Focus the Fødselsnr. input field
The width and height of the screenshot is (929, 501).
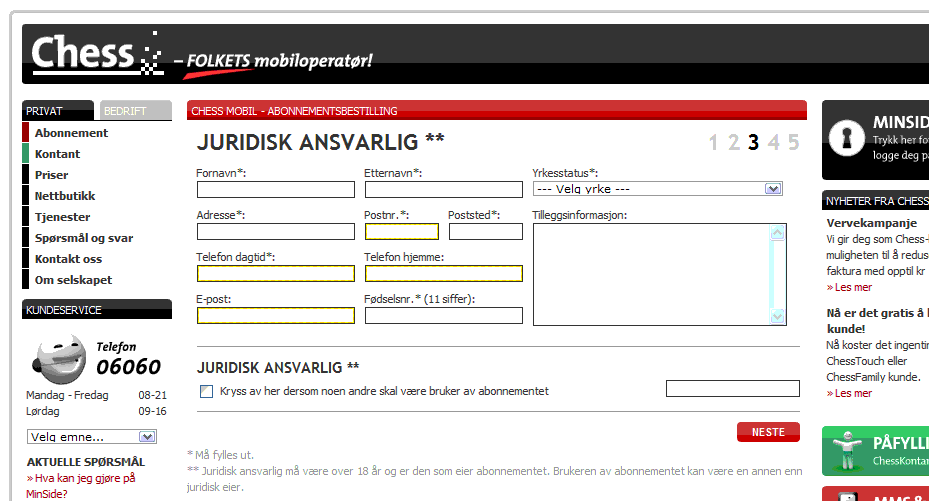pyautogui.click(x=444, y=316)
